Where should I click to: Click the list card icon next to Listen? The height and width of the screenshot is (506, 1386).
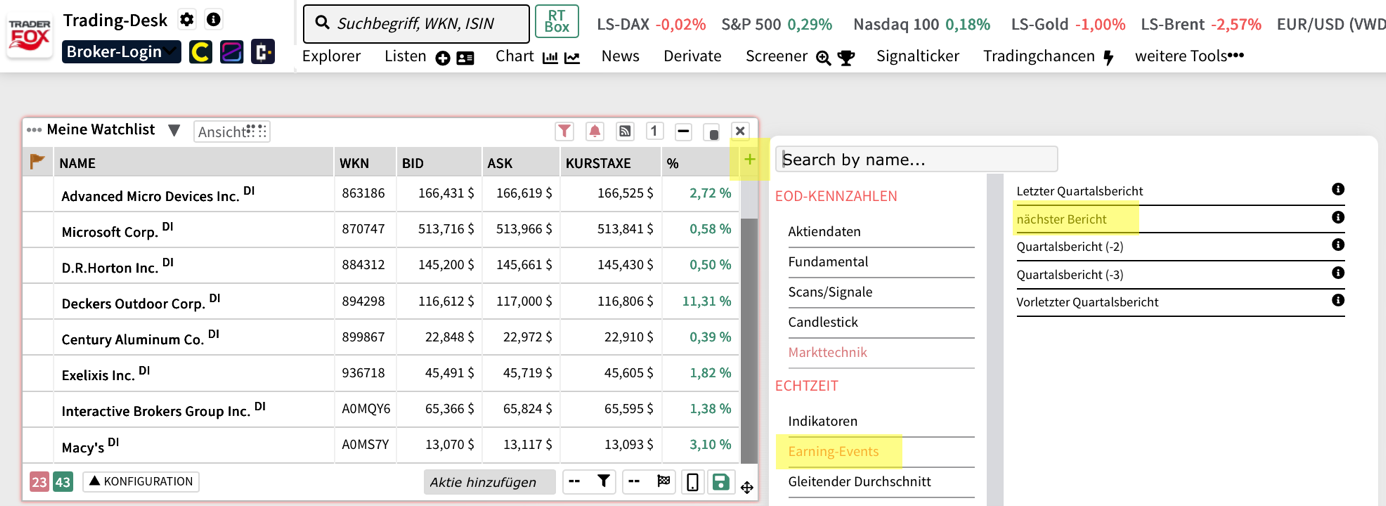pyautogui.click(x=465, y=58)
